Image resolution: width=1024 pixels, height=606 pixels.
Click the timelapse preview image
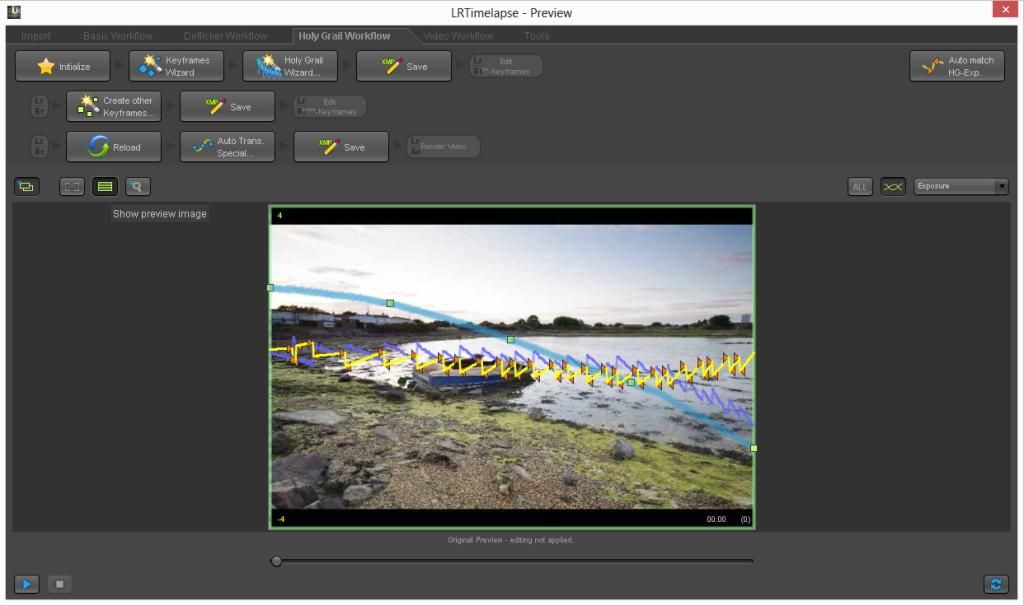pos(511,366)
